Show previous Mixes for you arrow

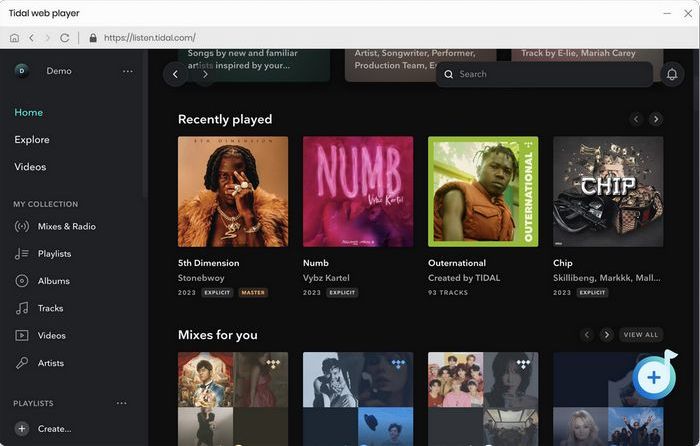(x=587, y=335)
